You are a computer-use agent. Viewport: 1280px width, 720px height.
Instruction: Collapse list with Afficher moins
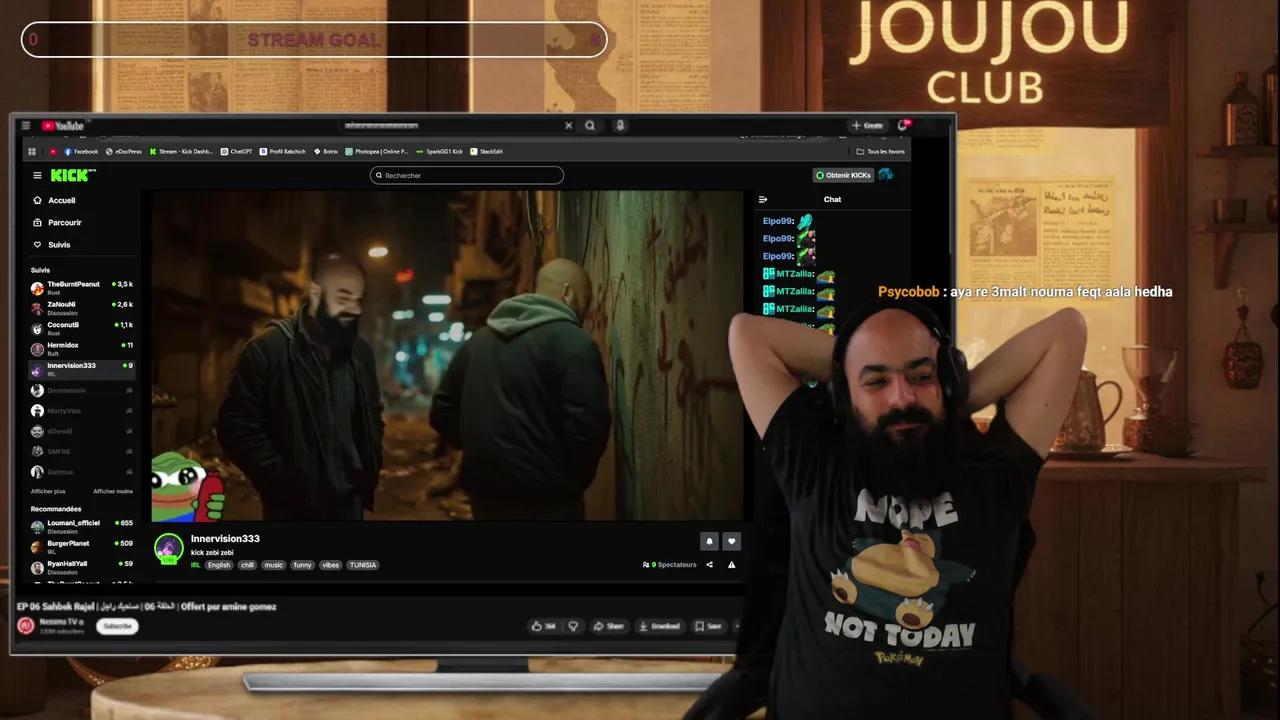(113, 491)
